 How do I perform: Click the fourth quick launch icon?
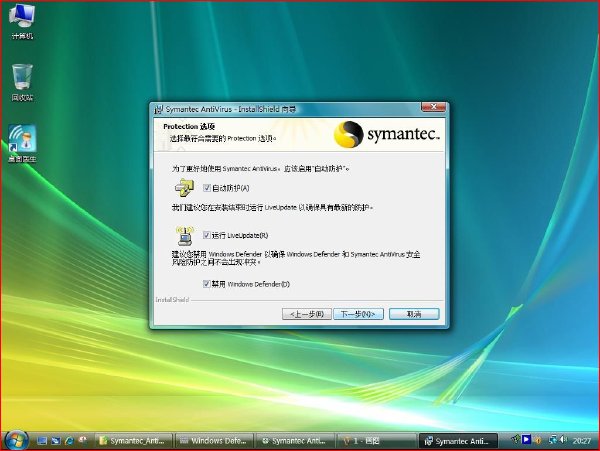83,441
